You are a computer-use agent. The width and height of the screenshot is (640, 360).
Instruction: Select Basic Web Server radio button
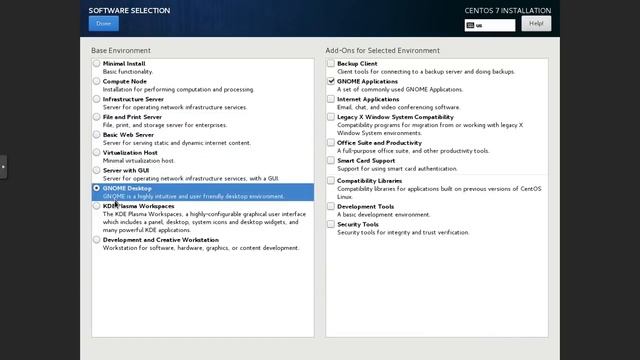click(96, 135)
